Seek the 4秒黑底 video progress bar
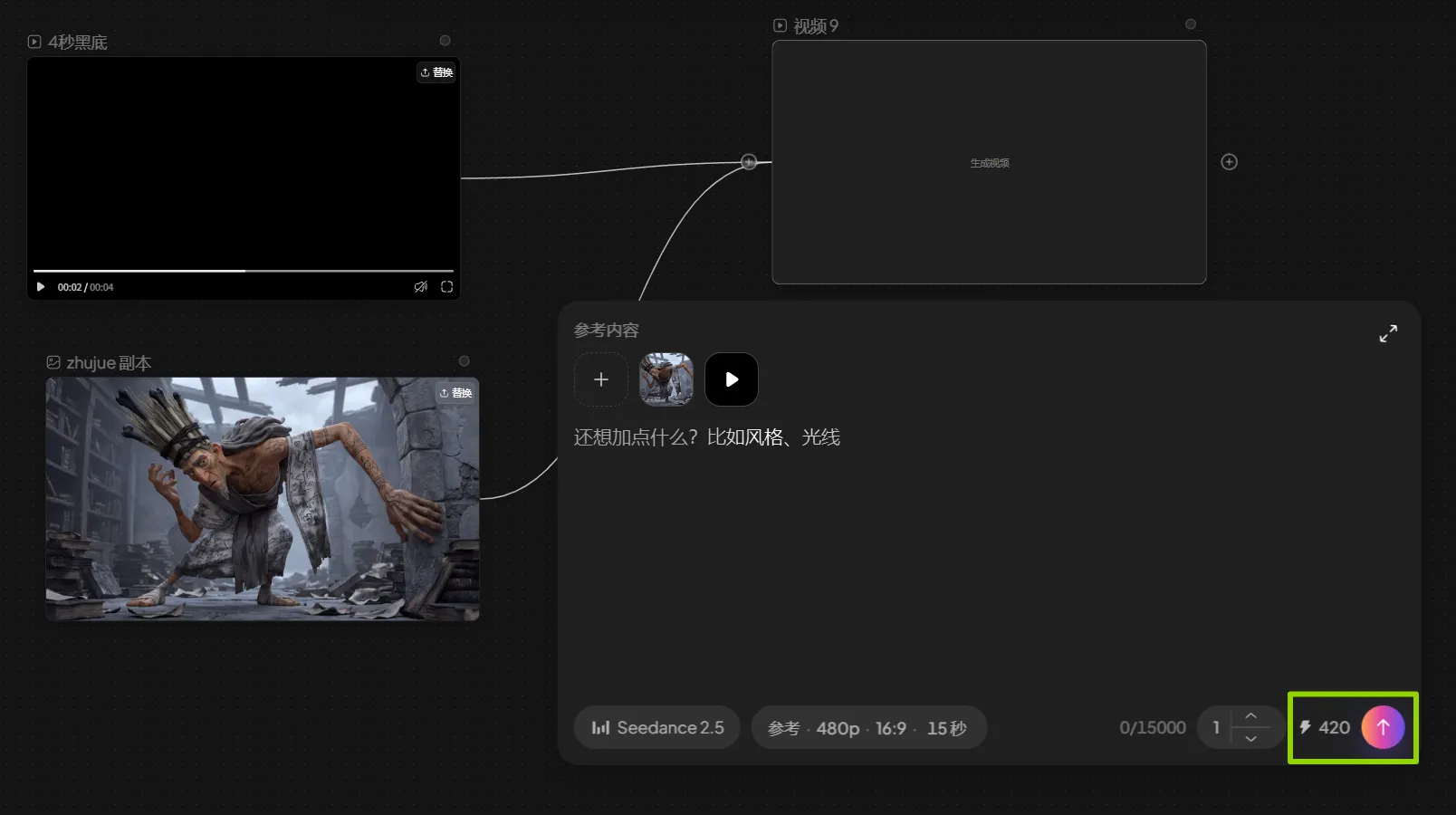Viewport: 1456px width, 815px height. pos(244,271)
